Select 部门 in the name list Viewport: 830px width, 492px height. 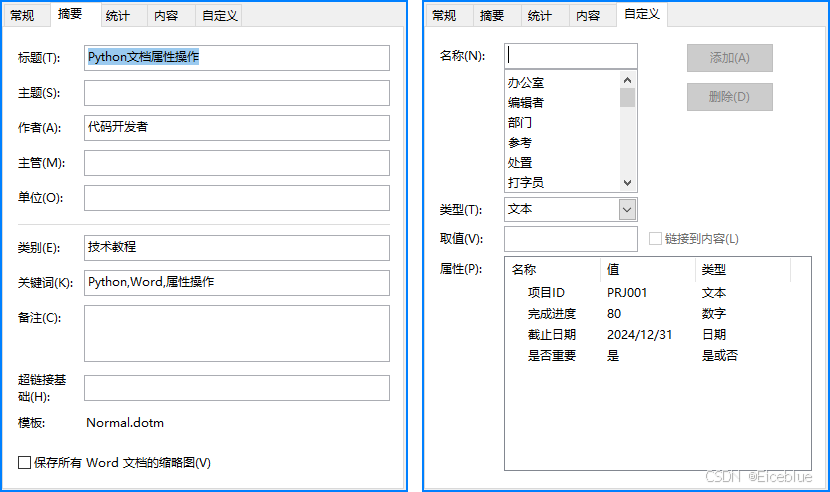coord(562,122)
